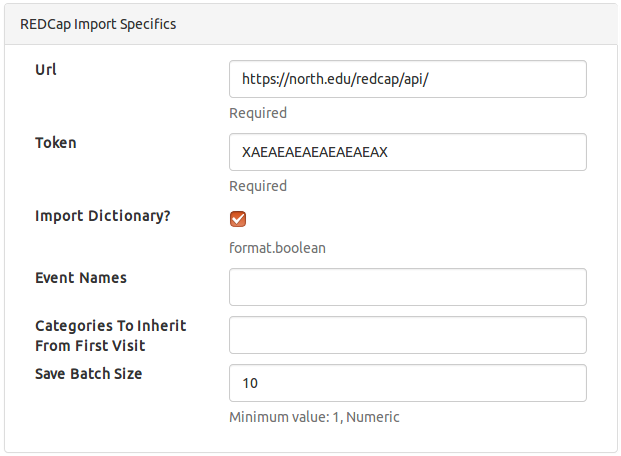The width and height of the screenshot is (621, 456).
Task: Click the Save Batch Size number field
Action: [x=407, y=383]
